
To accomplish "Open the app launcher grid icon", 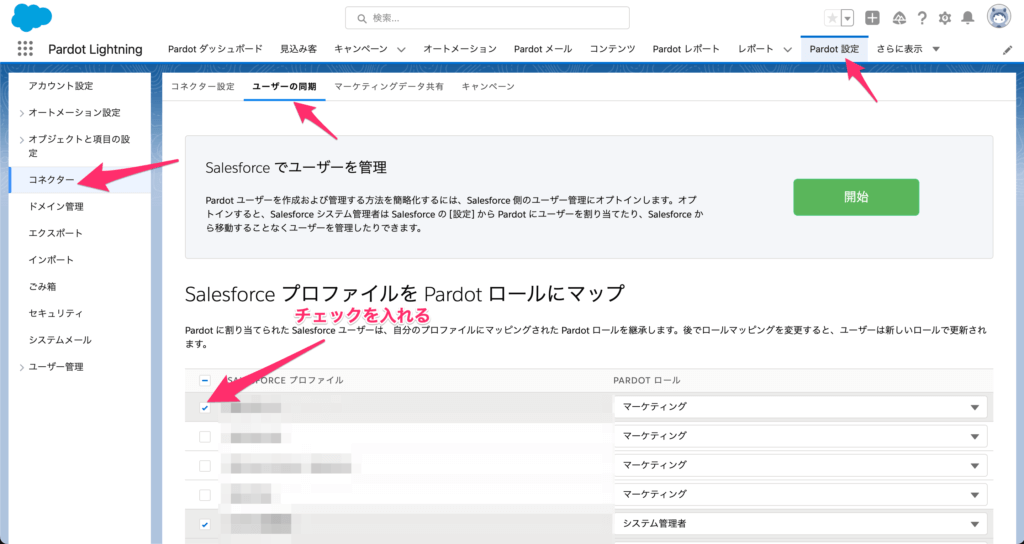I will tap(25, 49).
